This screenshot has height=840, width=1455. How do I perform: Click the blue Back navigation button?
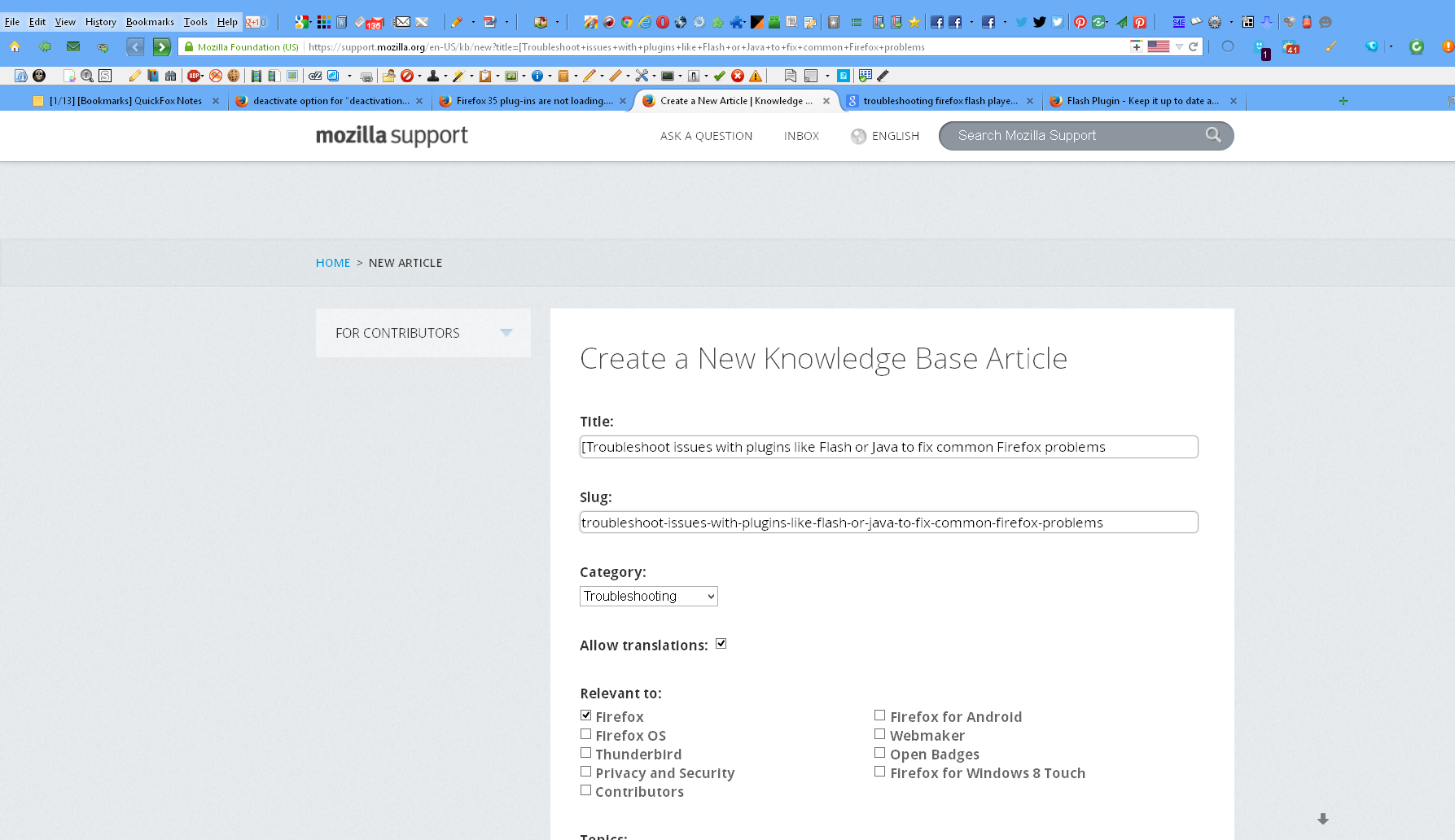pos(135,47)
